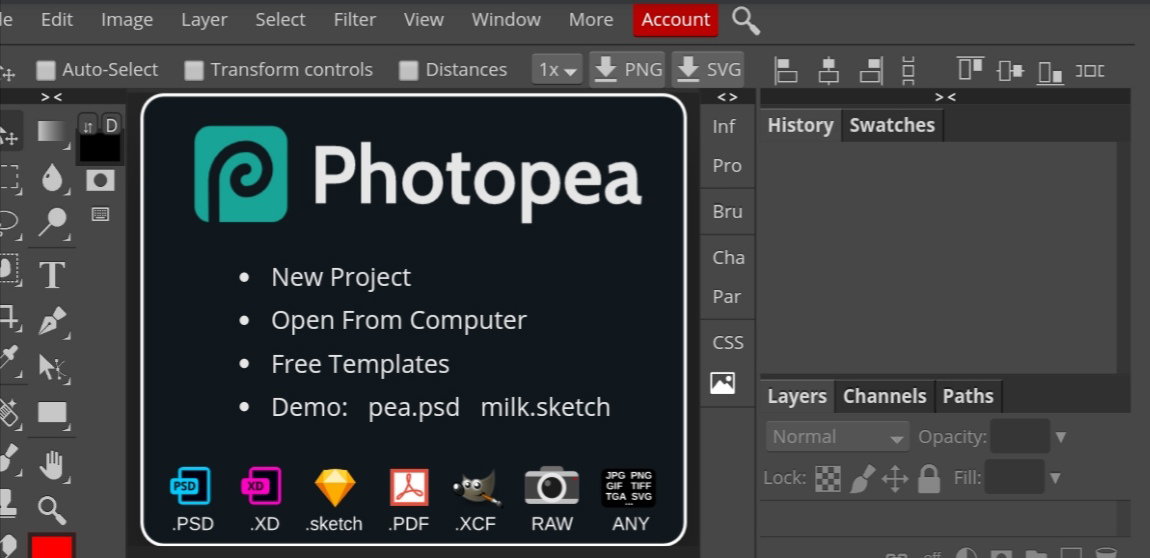Enable the Distances checkbox

coord(409,70)
